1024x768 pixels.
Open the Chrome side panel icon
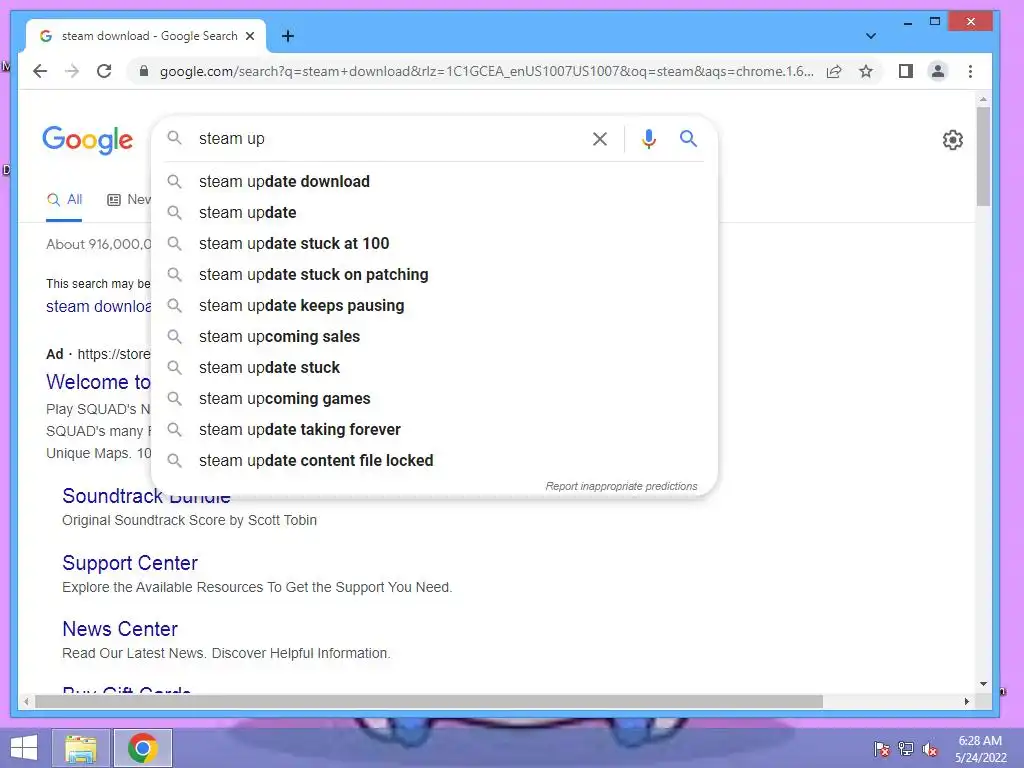tap(906, 71)
